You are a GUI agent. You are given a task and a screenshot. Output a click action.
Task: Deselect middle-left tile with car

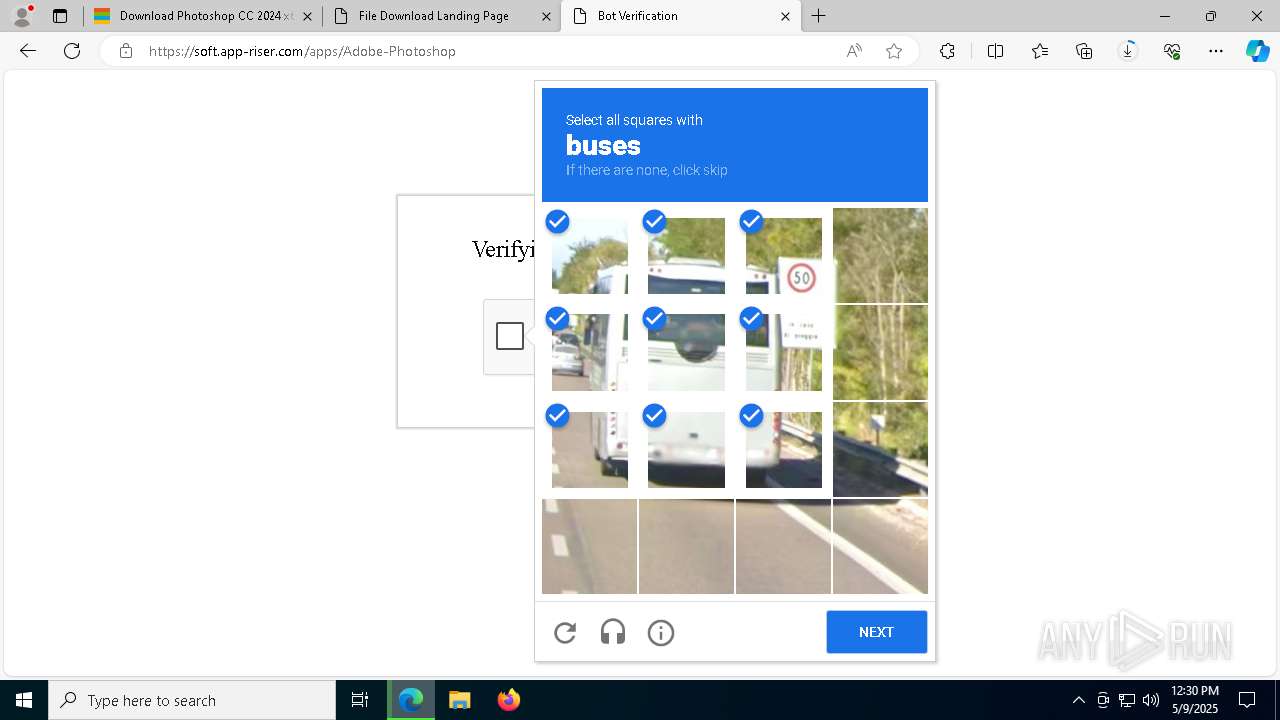click(x=590, y=352)
